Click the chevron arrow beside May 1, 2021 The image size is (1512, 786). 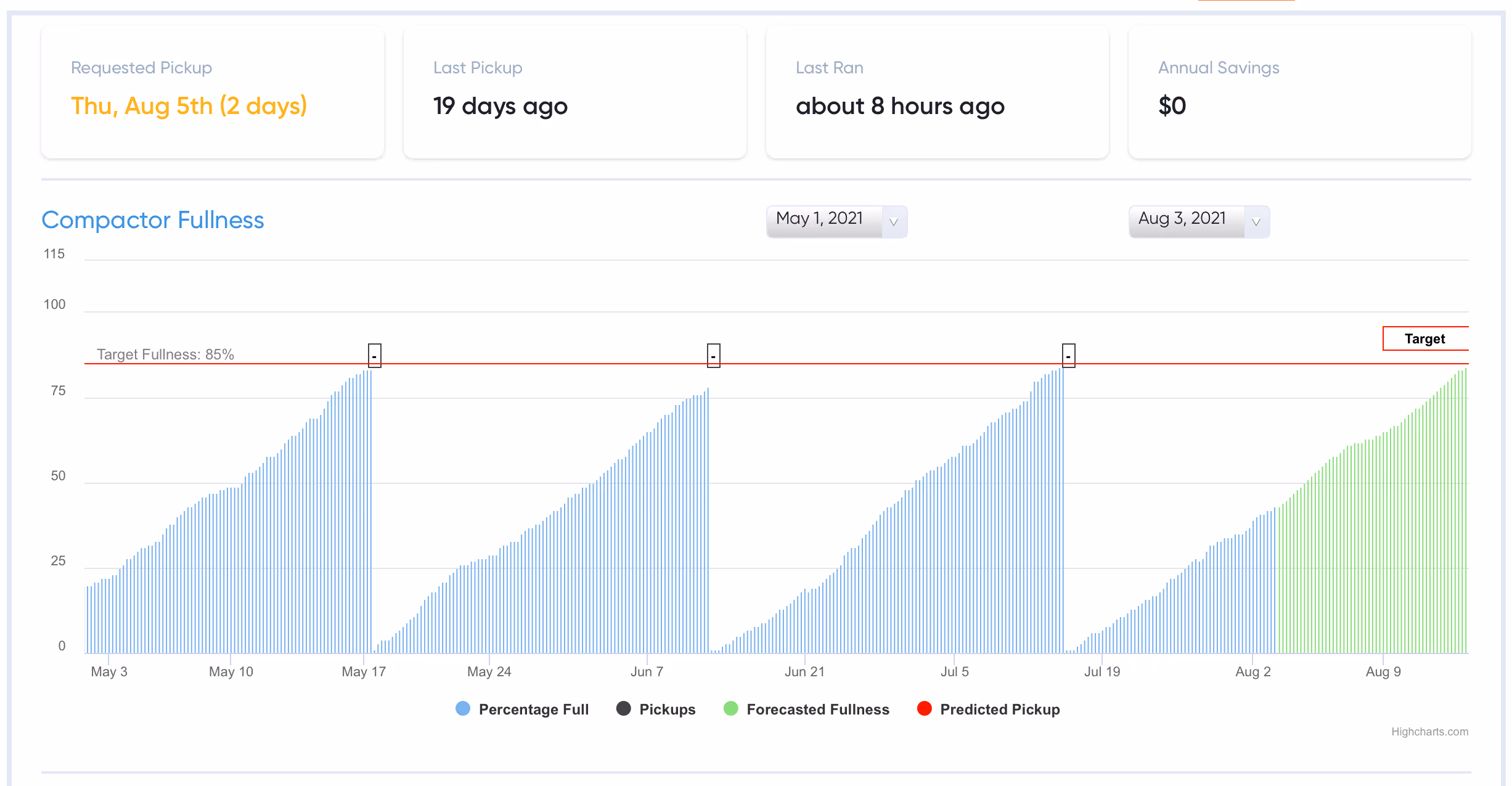[894, 222]
